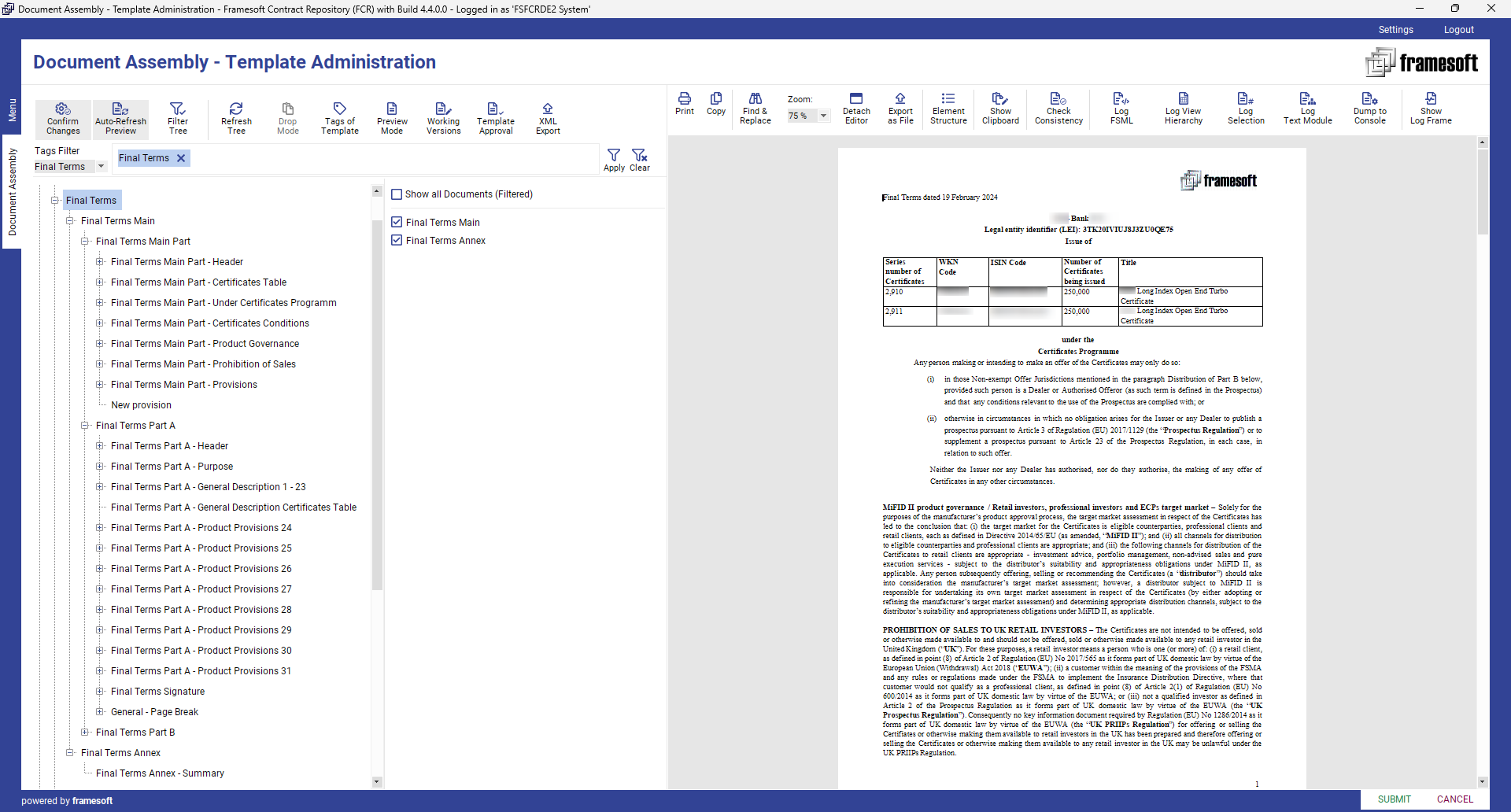This screenshot has height=812, width=1511.
Task: Open the Filter Tree tool
Action: pos(178,119)
